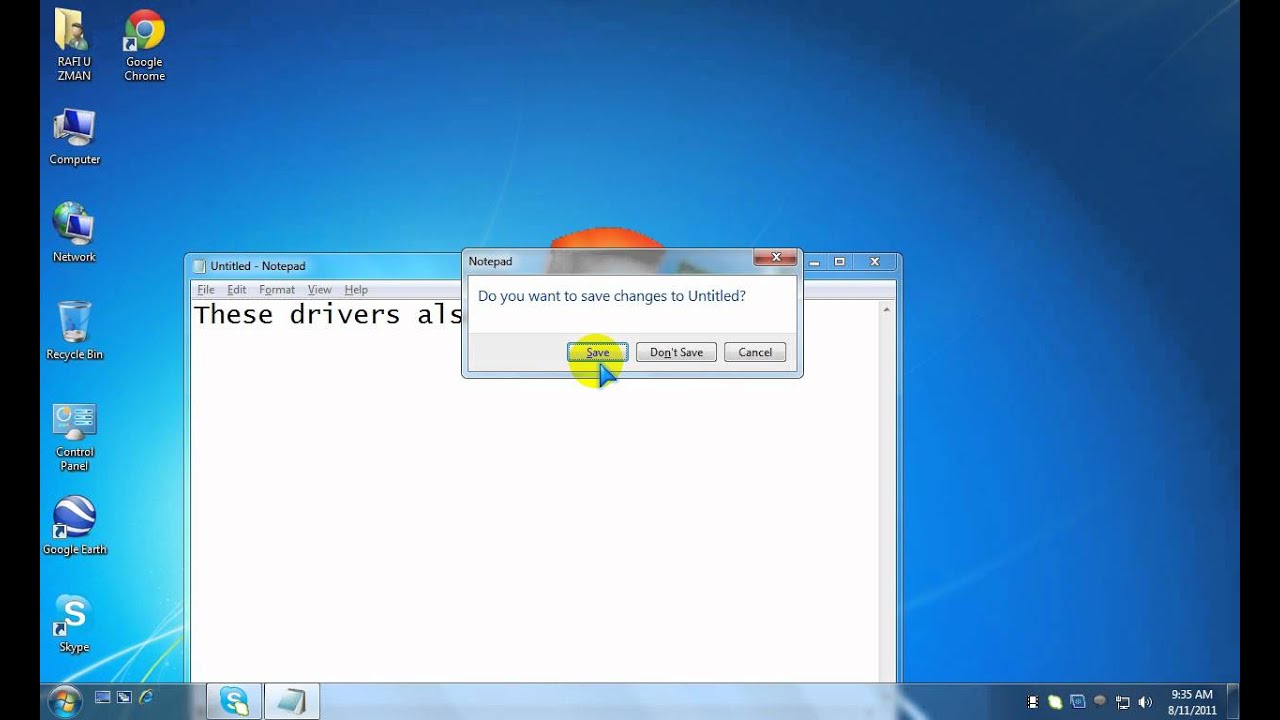Click the Notepad taskbar button
This screenshot has height=720, width=1280.
tap(292, 701)
